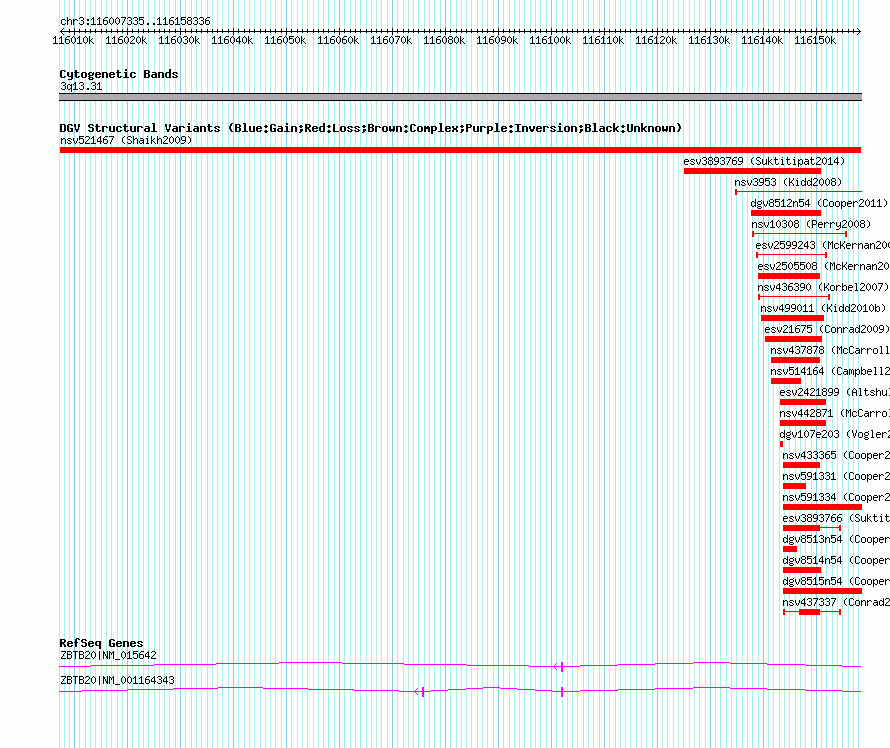Click the 116100k ruler tick label

pos(550,41)
